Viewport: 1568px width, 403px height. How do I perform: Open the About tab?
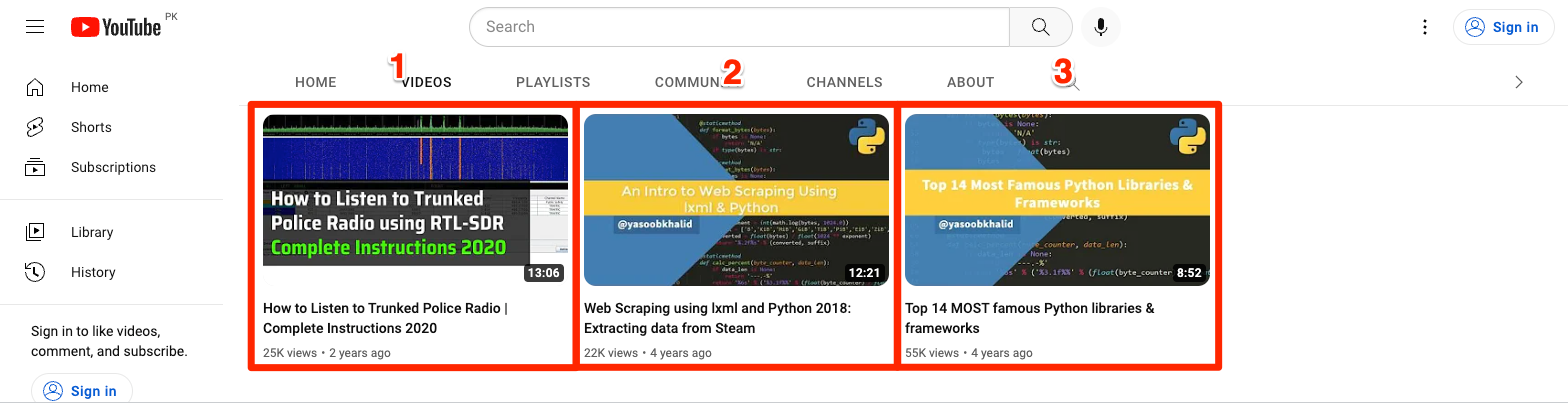[970, 83]
